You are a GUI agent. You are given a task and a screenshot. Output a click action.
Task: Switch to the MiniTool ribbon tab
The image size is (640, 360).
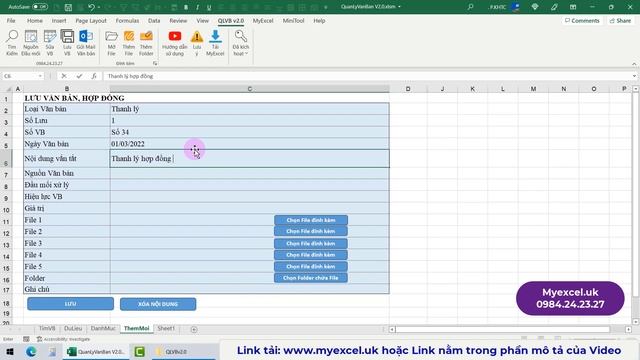293,20
